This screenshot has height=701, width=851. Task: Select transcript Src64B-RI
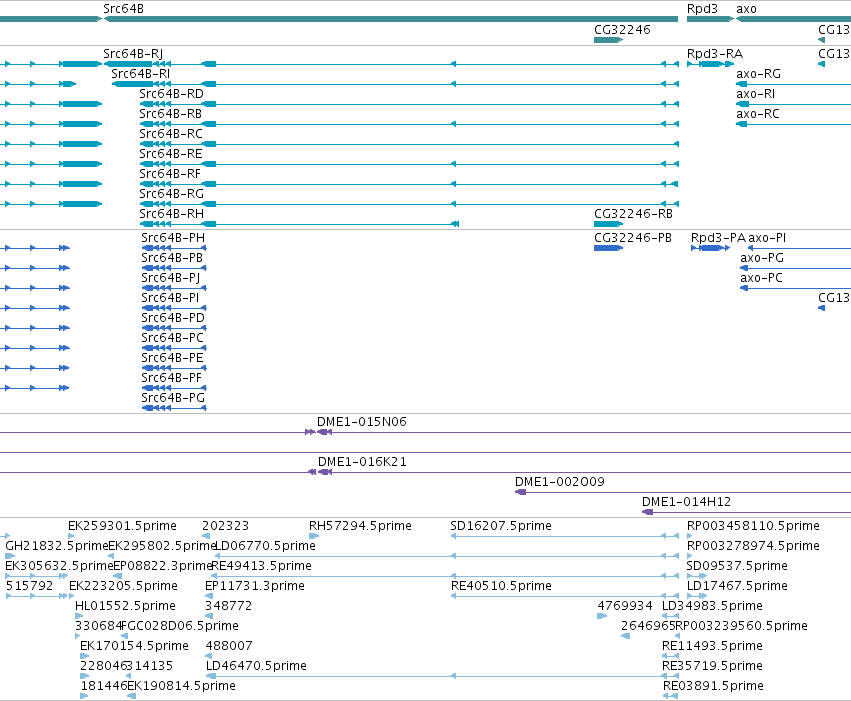point(141,74)
